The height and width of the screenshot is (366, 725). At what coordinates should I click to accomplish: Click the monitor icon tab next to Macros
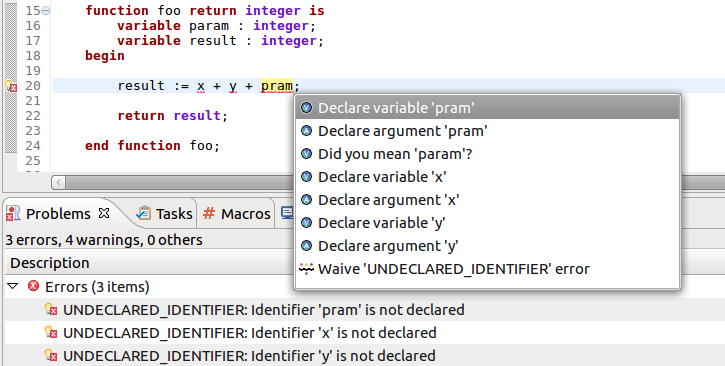click(x=287, y=213)
